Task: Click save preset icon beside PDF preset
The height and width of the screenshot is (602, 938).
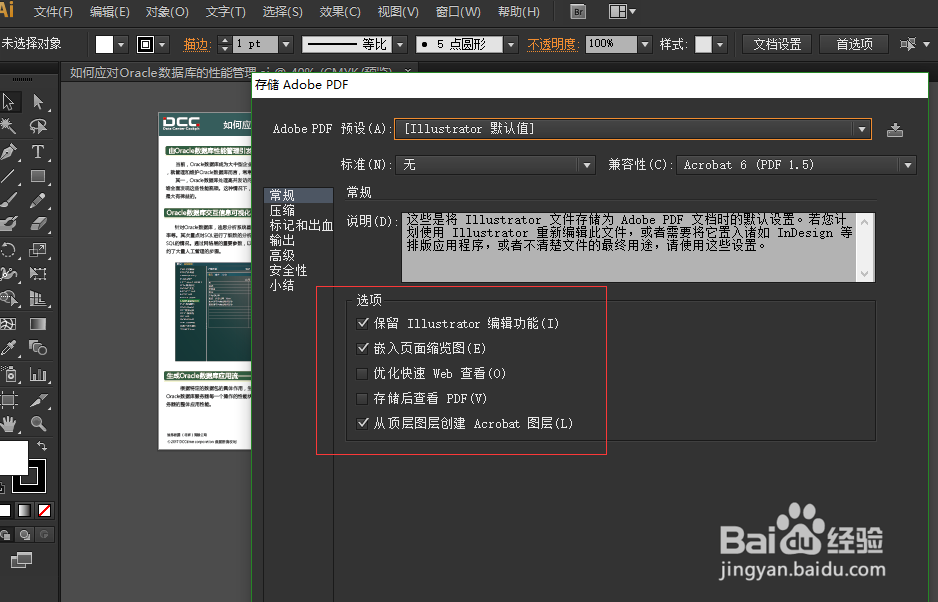Action: tap(895, 130)
